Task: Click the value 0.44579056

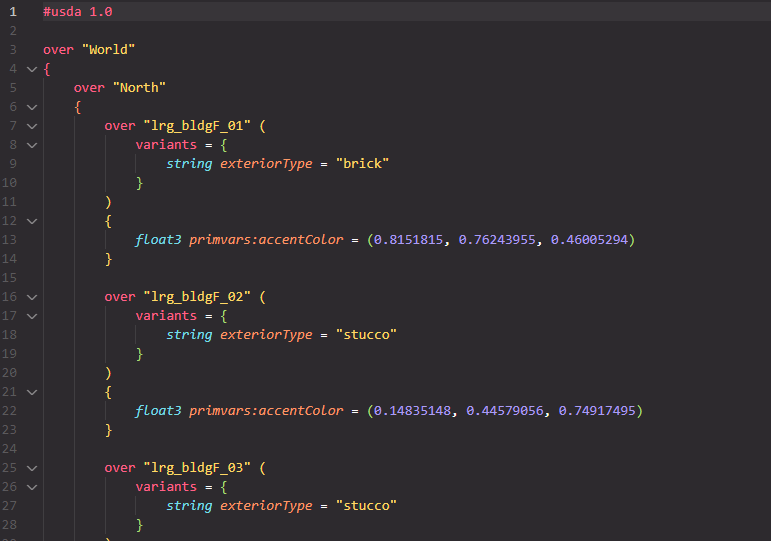Action: tap(504, 411)
